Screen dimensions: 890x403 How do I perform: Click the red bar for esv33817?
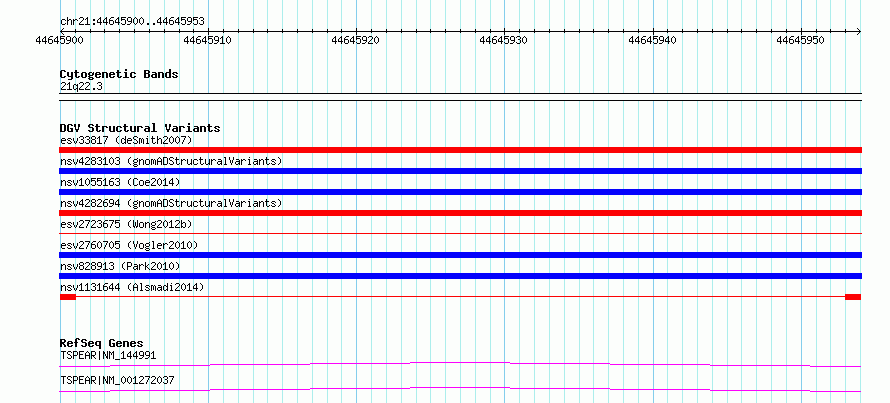(460, 150)
